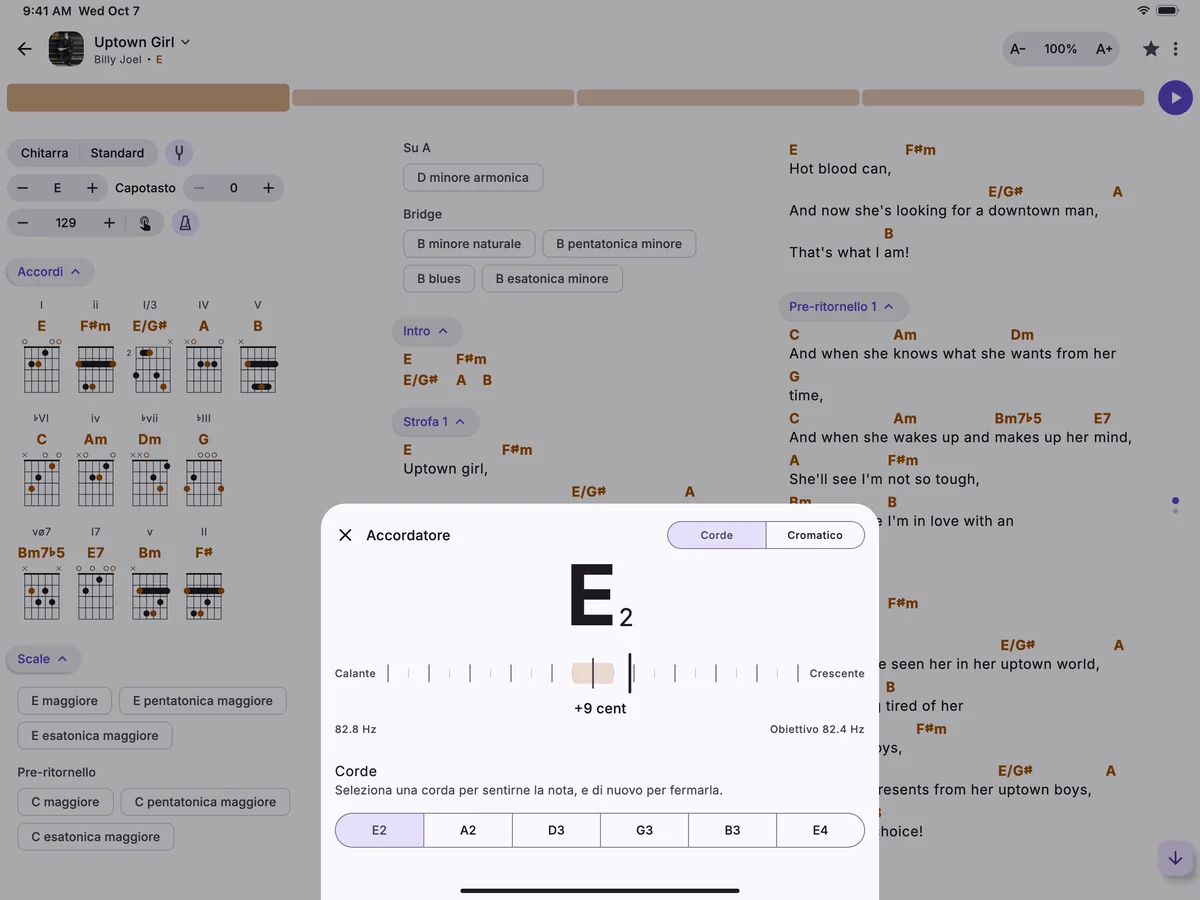
Task: Decrease text size with A−
Action: point(1018,49)
